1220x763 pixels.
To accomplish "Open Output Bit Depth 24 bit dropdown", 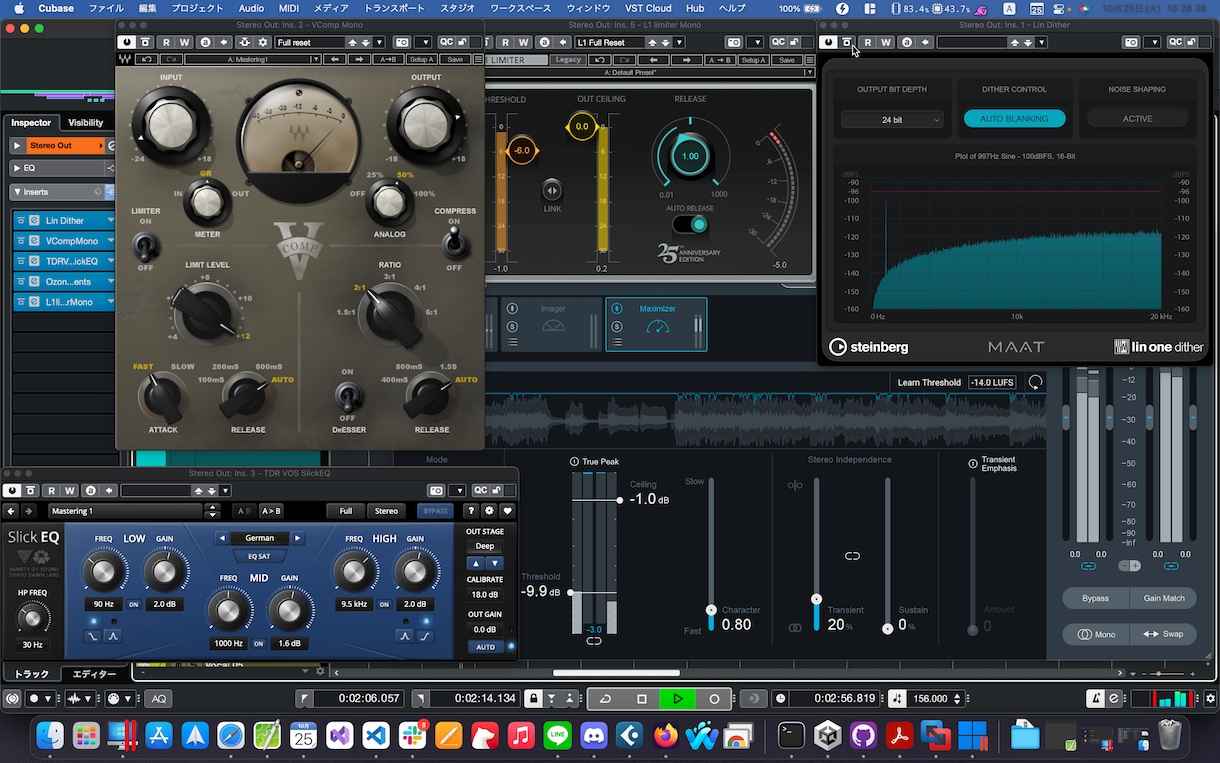I will (892, 120).
